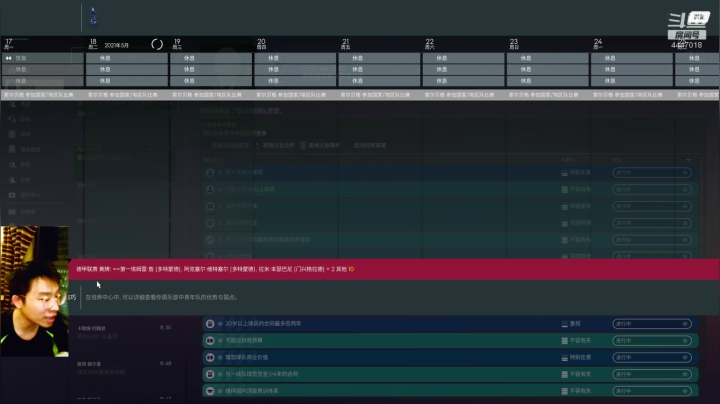The width and height of the screenshot is (720, 404).
Task: Open the info icon beside 增加球队商业价值
Action: 220,357
